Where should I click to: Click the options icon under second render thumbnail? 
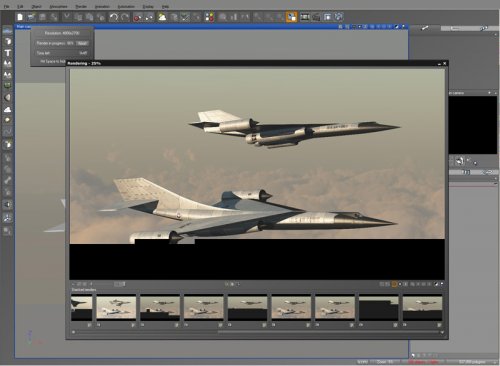(133, 325)
